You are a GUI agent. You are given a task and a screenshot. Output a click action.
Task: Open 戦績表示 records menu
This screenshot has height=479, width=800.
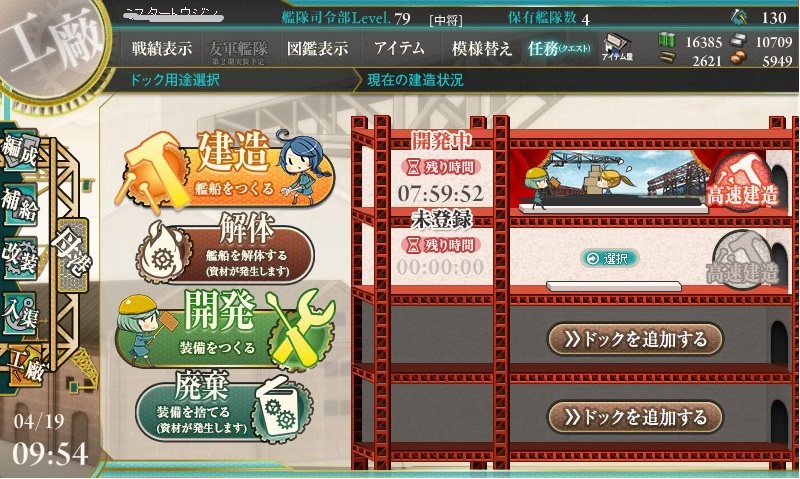pos(162,48)
